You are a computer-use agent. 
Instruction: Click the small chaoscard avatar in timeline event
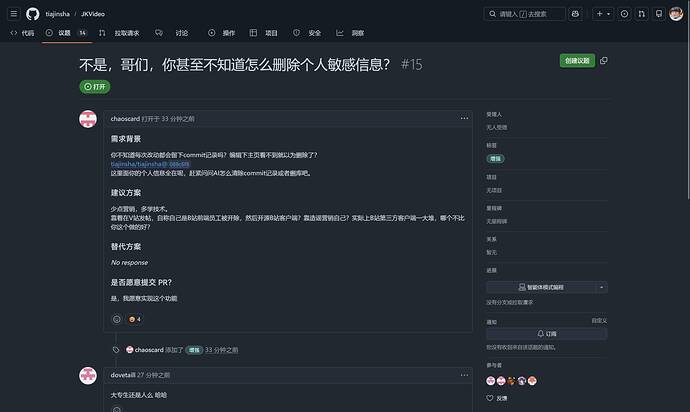[x=130, y=350]
